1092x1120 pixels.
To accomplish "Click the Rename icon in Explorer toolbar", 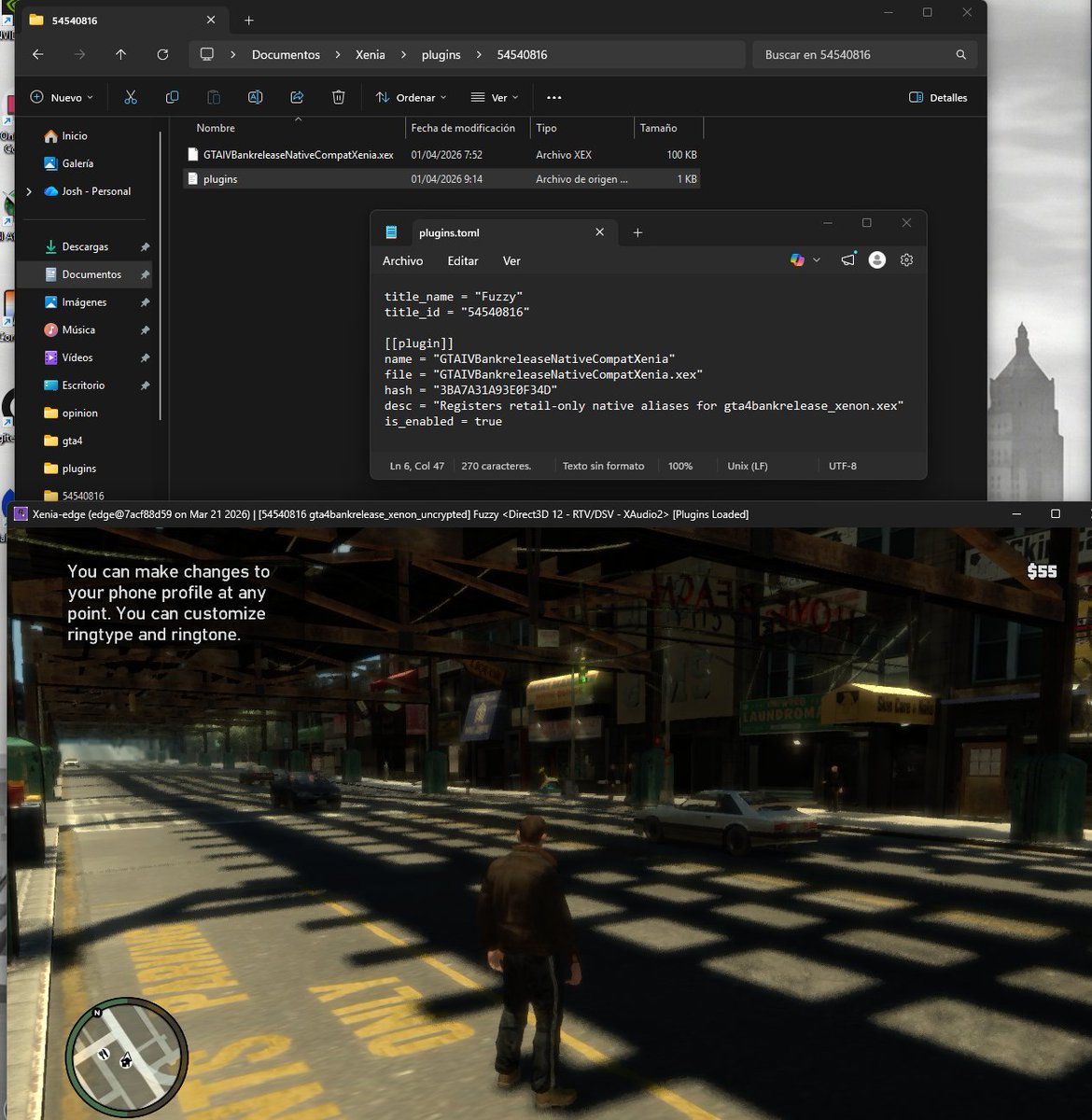I will tap(255, 97).
